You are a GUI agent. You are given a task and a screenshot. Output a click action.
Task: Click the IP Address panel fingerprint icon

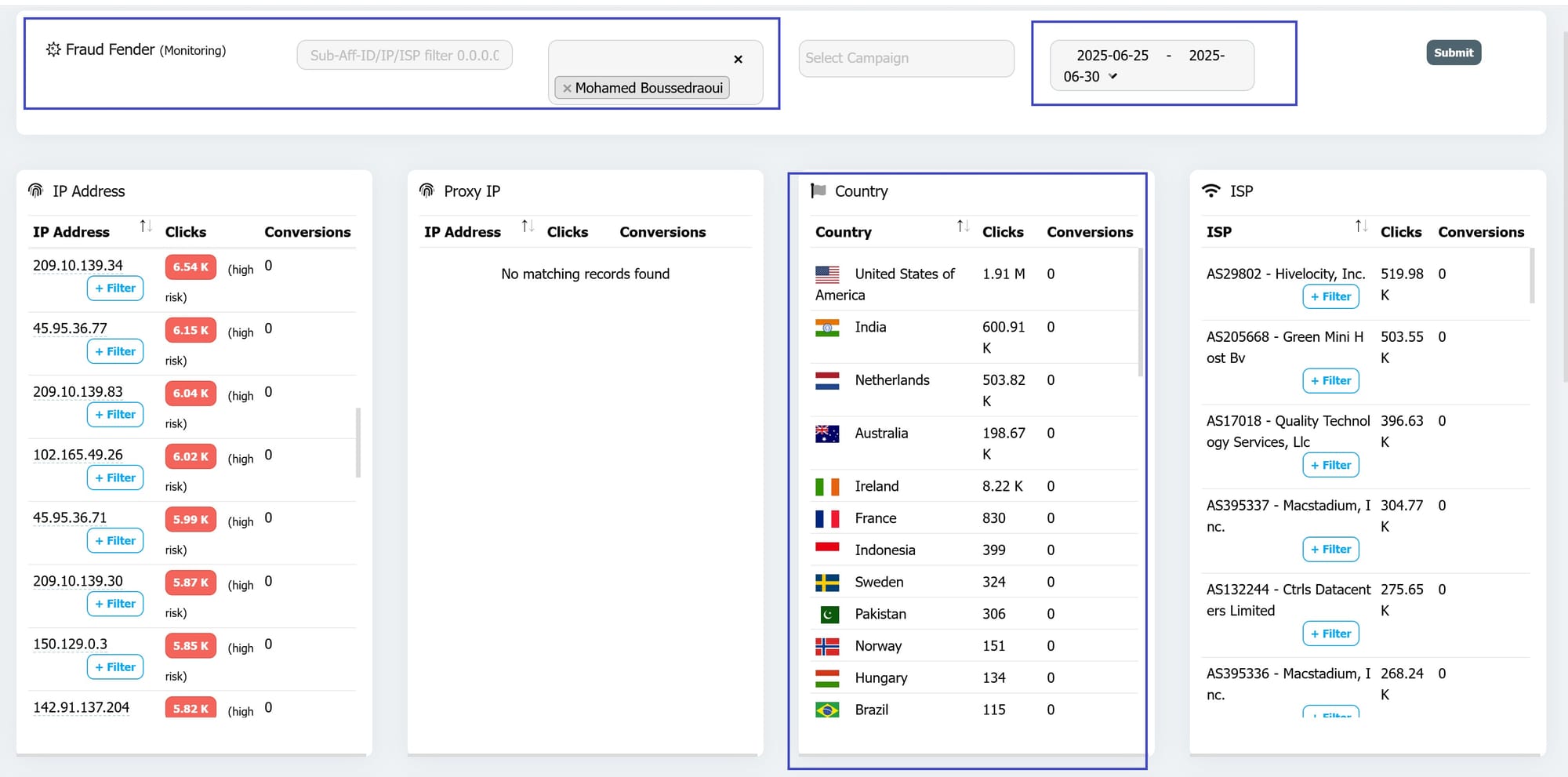(x=35, y=191)
